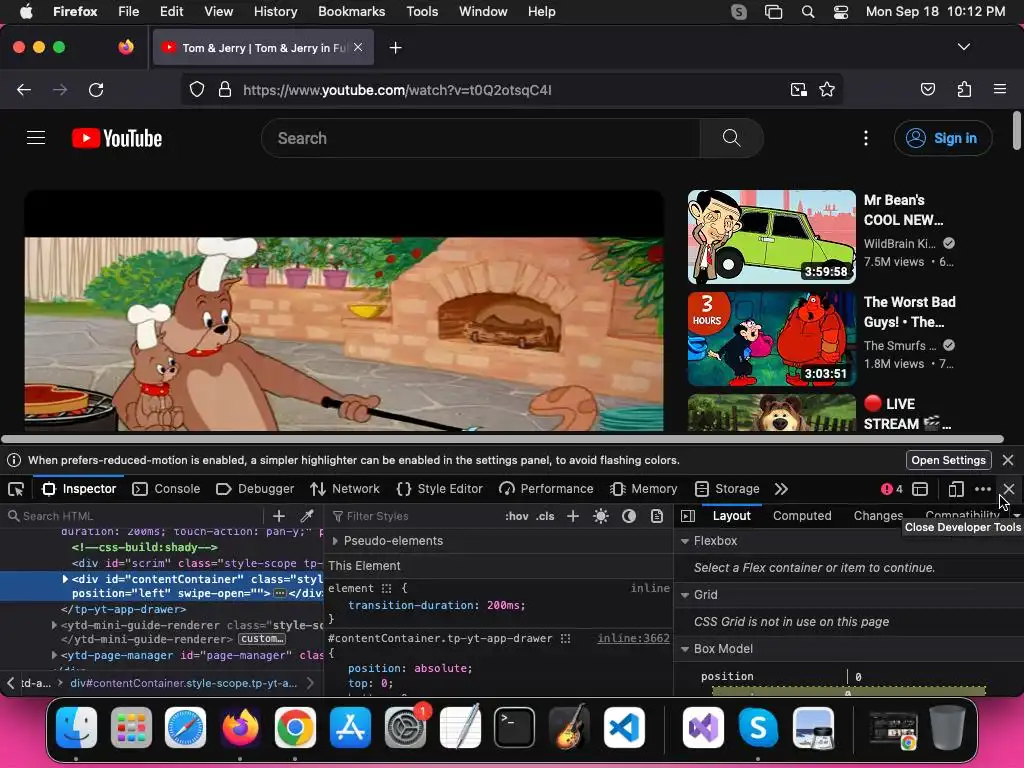List all tabs dropdown chevron
Image resolution: width=1024 pixels, height=768 pixels.
964,47
